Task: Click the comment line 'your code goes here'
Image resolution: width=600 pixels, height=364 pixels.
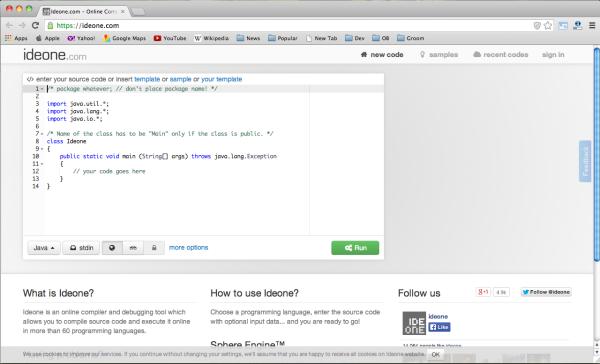Action: coord(109,171)
